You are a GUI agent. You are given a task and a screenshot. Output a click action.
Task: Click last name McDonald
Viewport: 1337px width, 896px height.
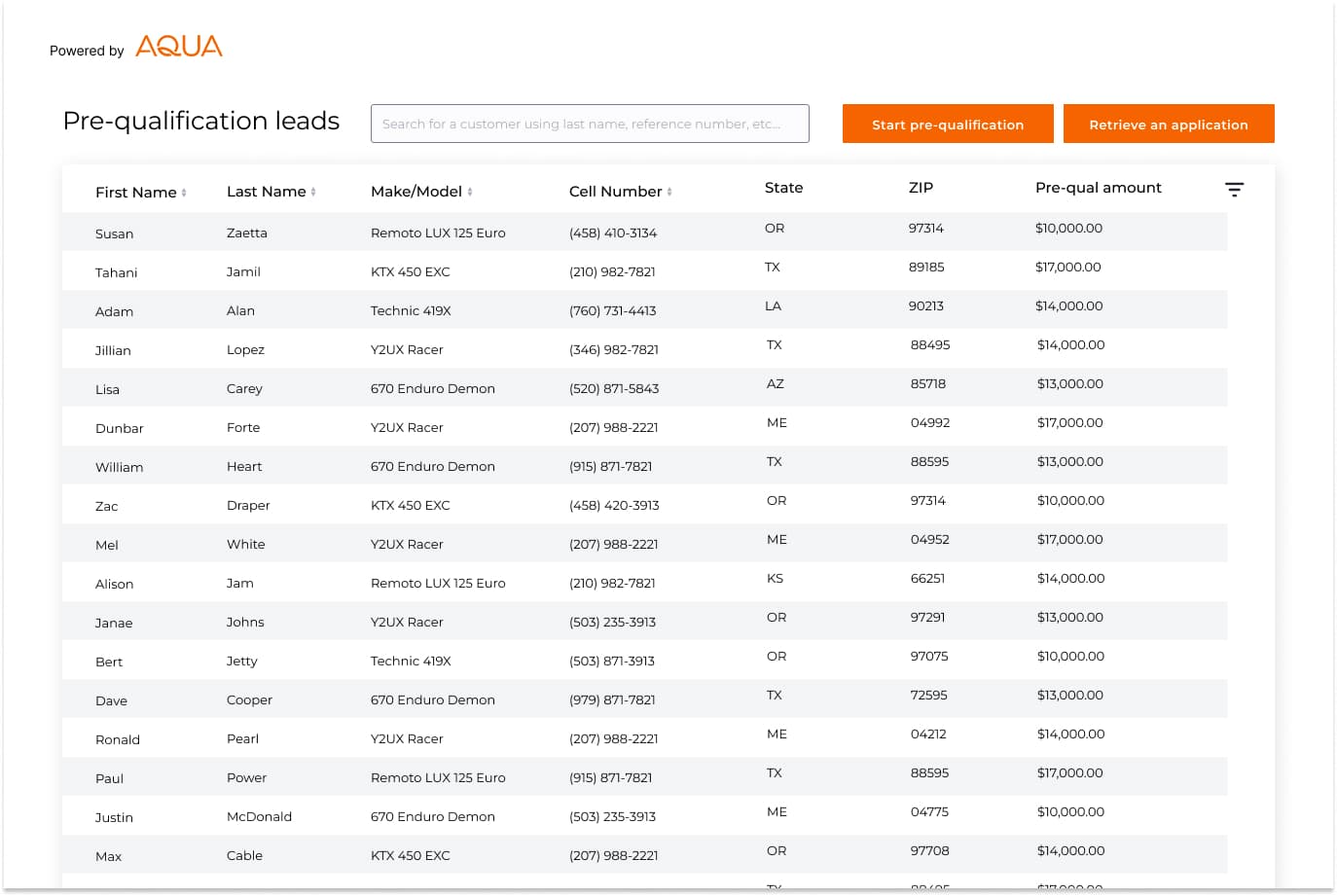tap(259, 816)
